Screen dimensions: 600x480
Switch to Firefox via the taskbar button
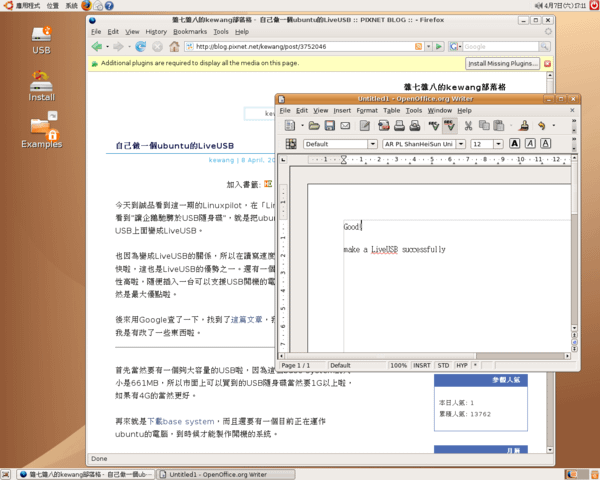[x=86, y=475]
